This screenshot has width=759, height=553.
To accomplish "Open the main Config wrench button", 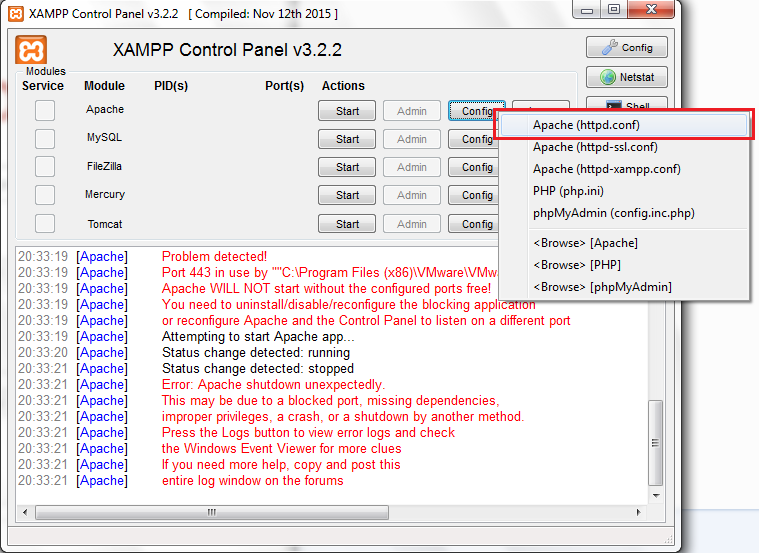I will (627, 47).
